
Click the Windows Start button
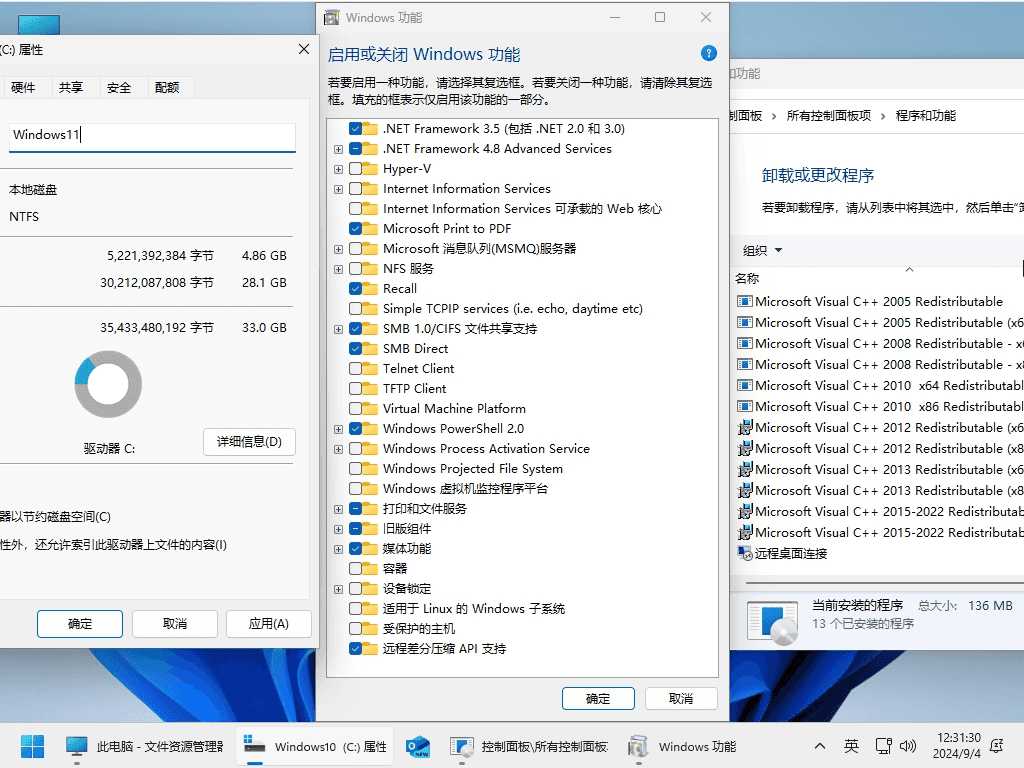click(33, 746)
